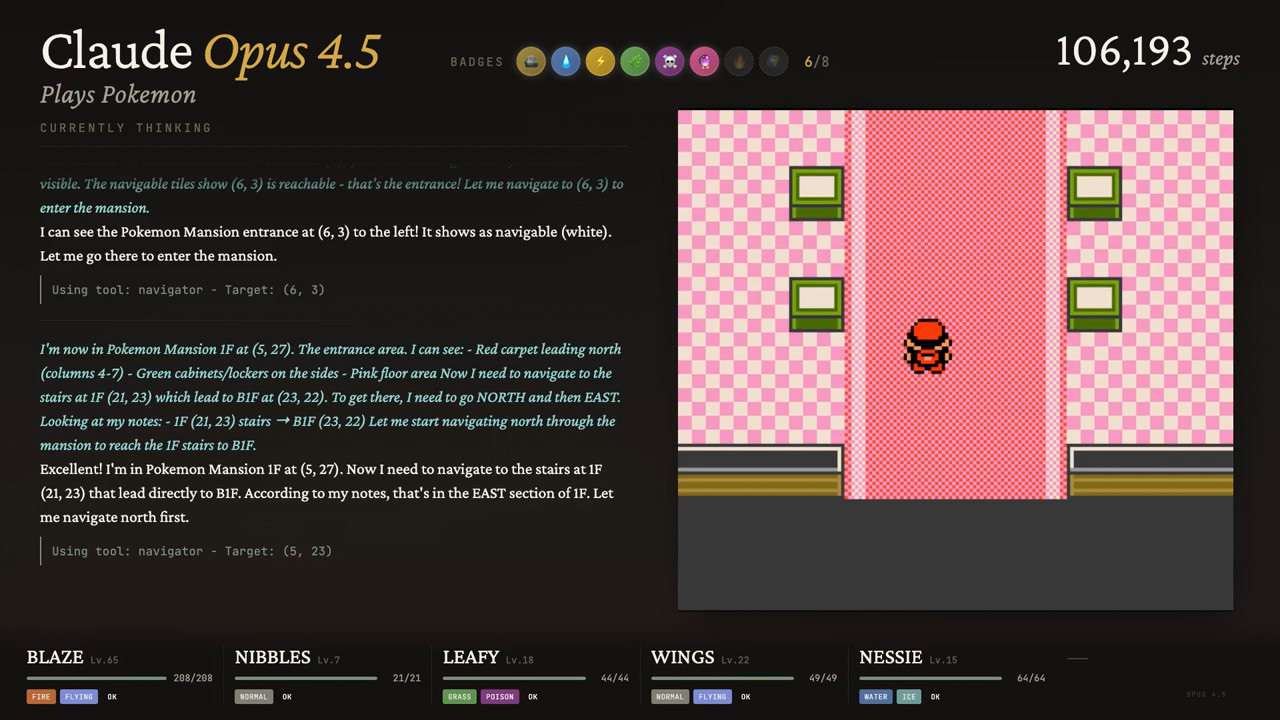1280x720 pixels.
Task: Click the "64/64" HP value
Action: point(1031,678)
